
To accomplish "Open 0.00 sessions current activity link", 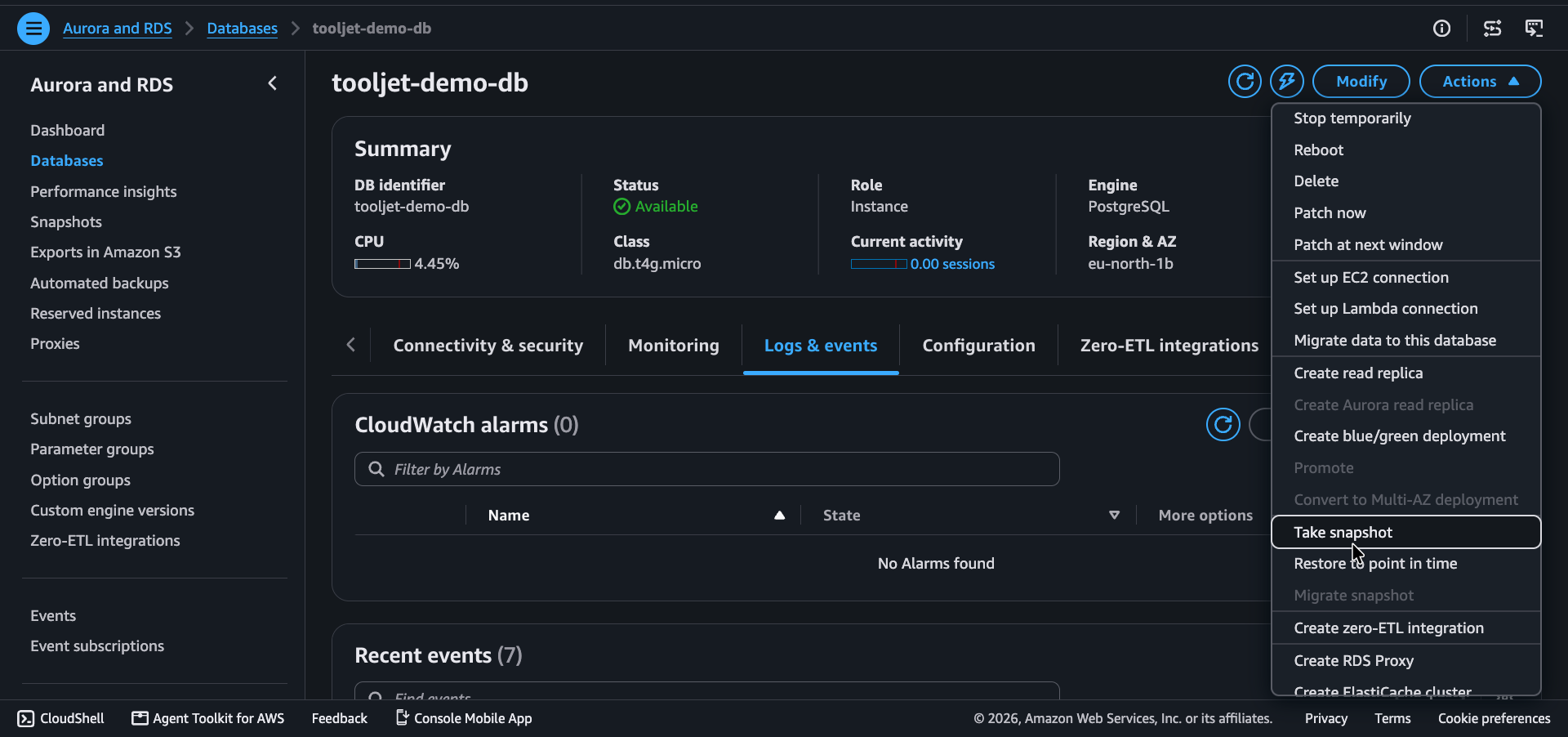I will 952,264.
